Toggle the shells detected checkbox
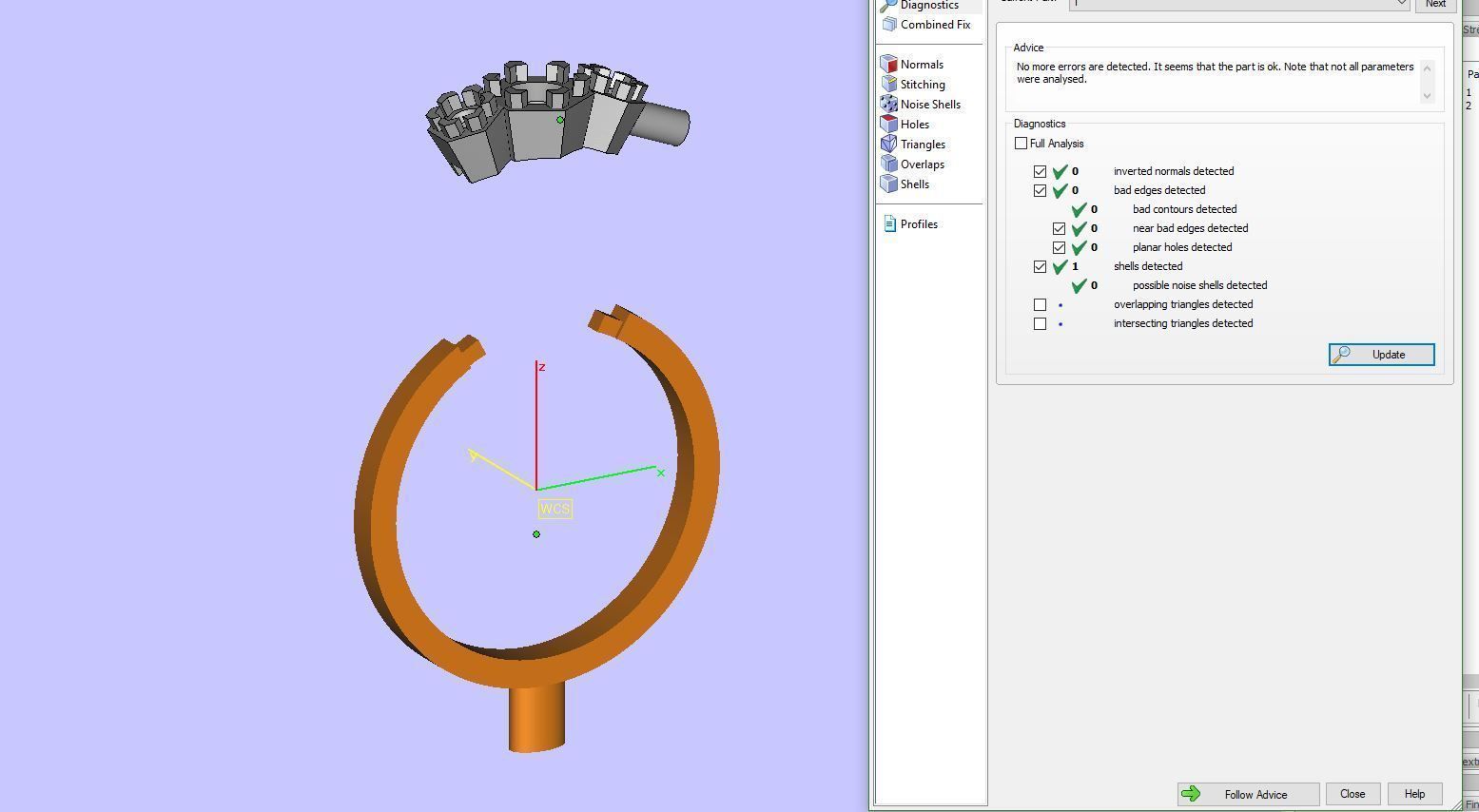Image resolution: width=1479 pixels, height=812 pixels. [1040, 267]
